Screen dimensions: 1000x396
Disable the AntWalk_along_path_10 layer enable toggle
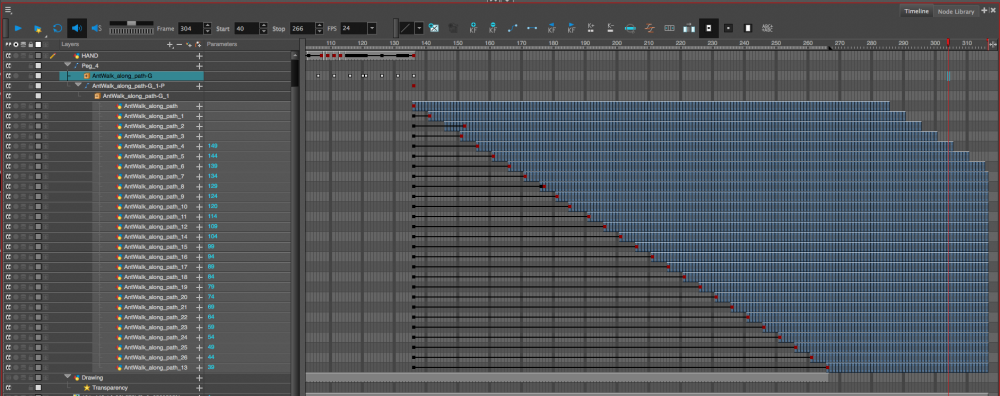tap(9, 207)
